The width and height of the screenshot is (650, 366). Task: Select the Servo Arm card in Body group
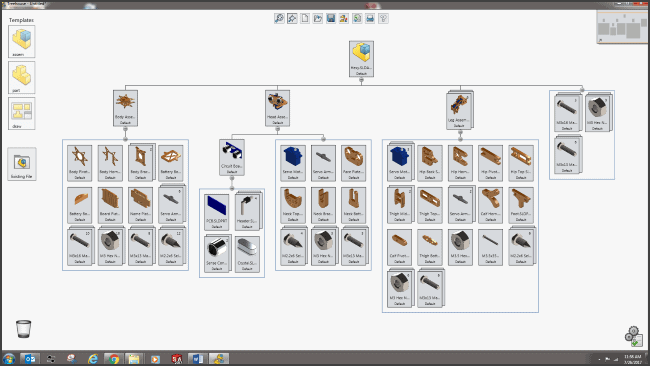[172, 204]
